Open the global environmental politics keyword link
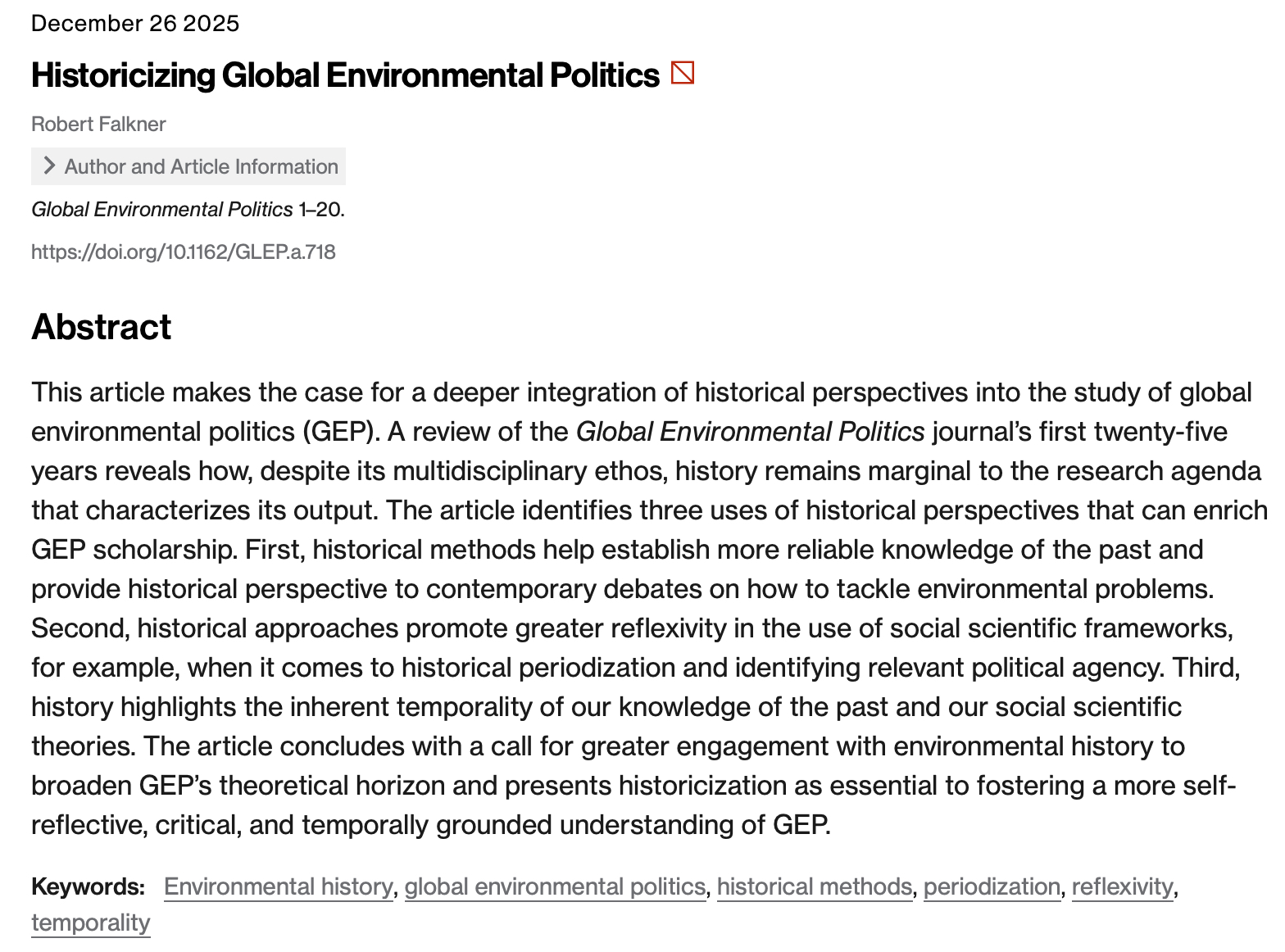Viewport: 1285px width, 952px height. (x=555, y=886)
